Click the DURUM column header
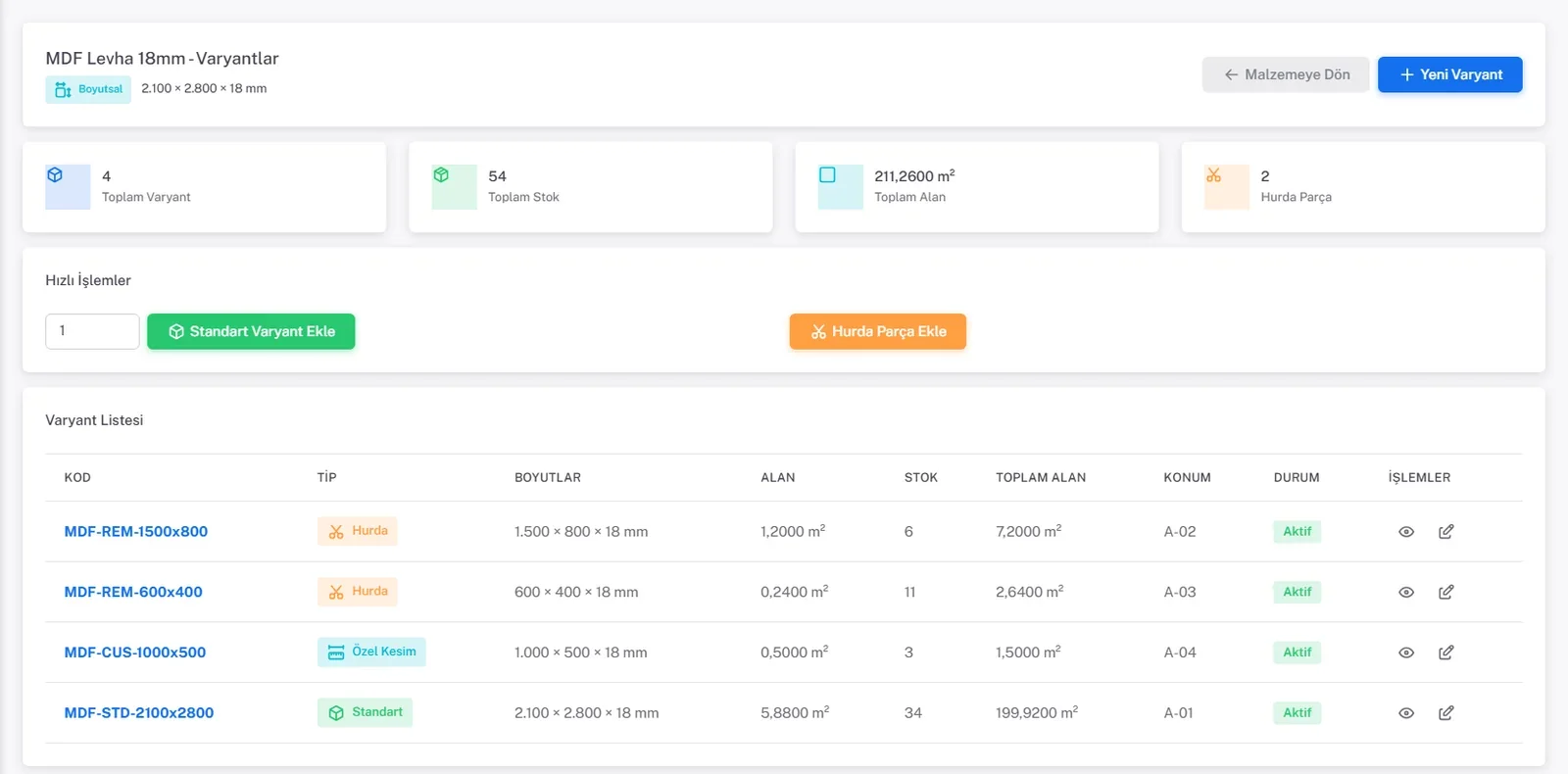Image resolution: width=1568 pixels, height=774 pixels. coord(1297,478)
